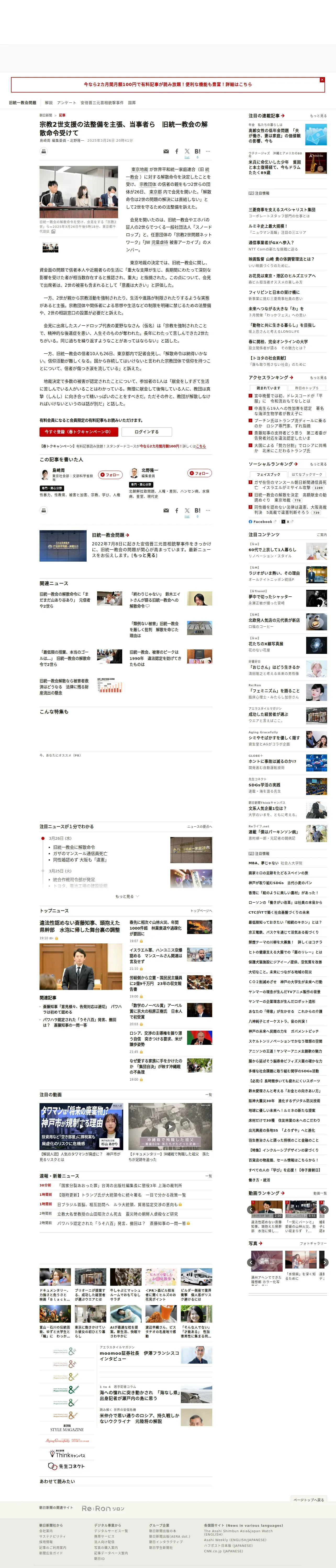Open the 先生コネクト logo link
Screen dimensions: 336x1568
click(x=67, y=1466)
